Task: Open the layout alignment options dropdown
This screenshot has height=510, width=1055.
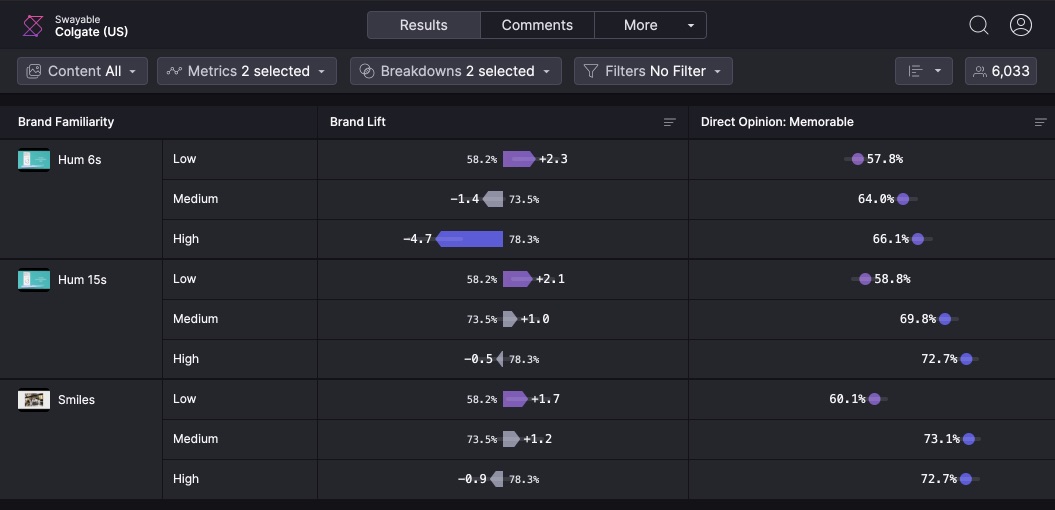Action: [924, 71]
